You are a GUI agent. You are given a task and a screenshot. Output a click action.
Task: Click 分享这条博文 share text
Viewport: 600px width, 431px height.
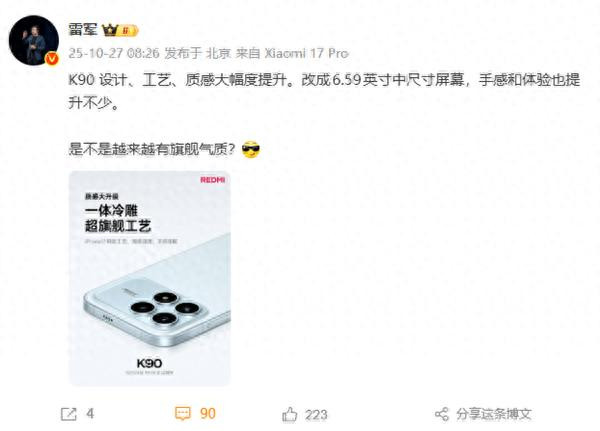tap(494, 414)
